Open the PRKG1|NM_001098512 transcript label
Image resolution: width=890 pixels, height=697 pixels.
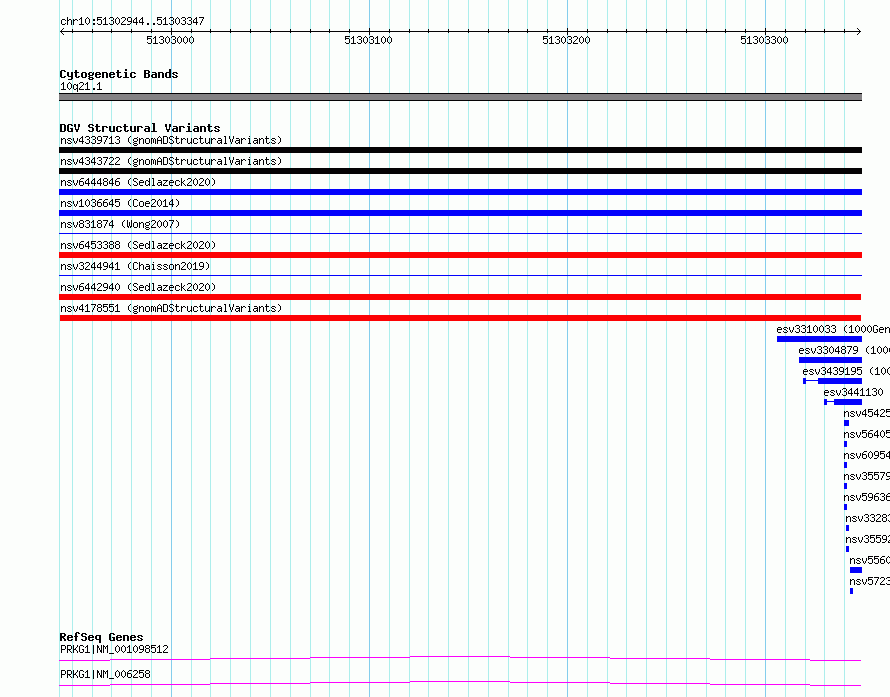point(114,649)
